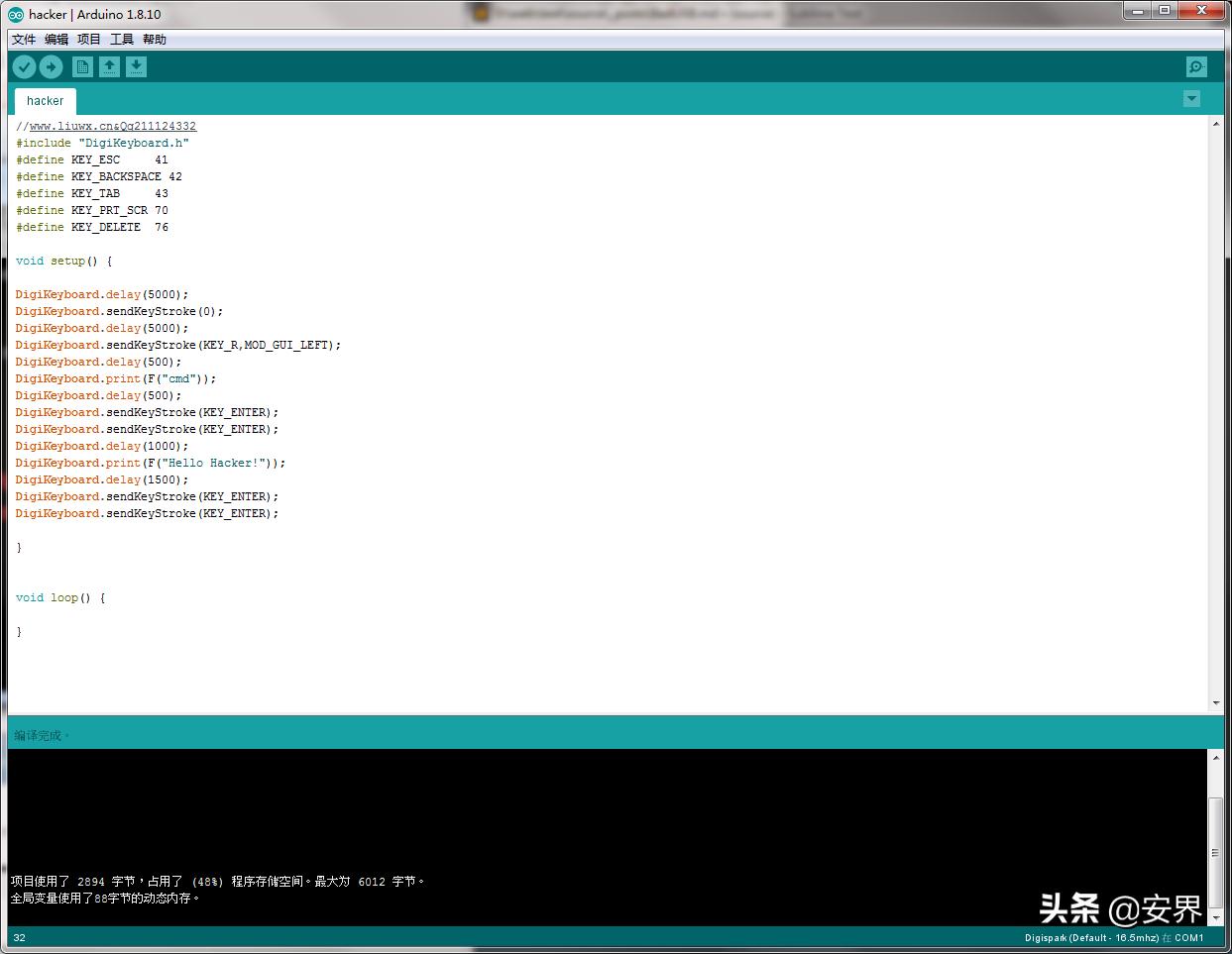Click editor scrollbar up arrow
This screenshot has width=1232, height=954.
pyautogui.click(x=1216, y=125)
